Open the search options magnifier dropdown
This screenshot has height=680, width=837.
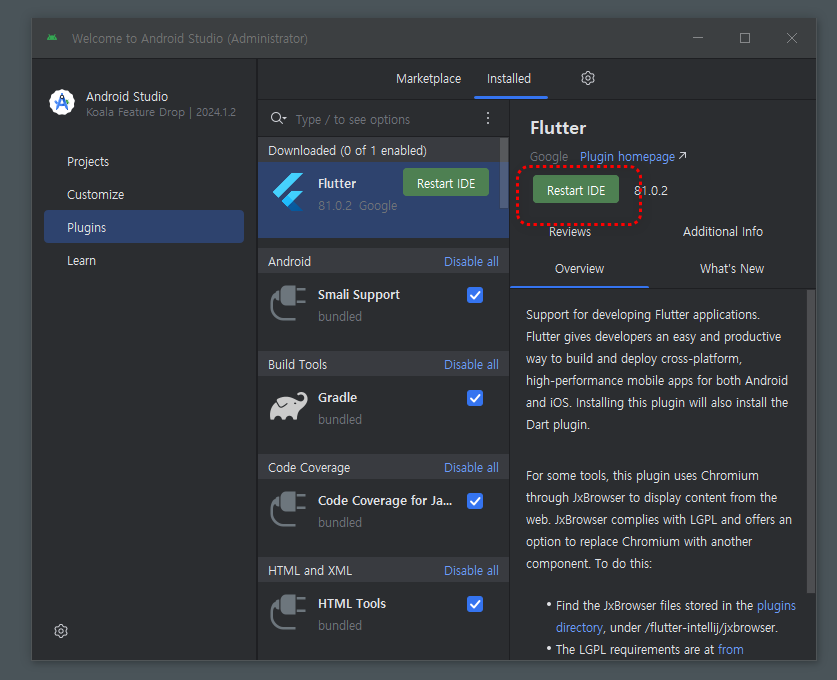pyautogui.click(x=279, y=119)
